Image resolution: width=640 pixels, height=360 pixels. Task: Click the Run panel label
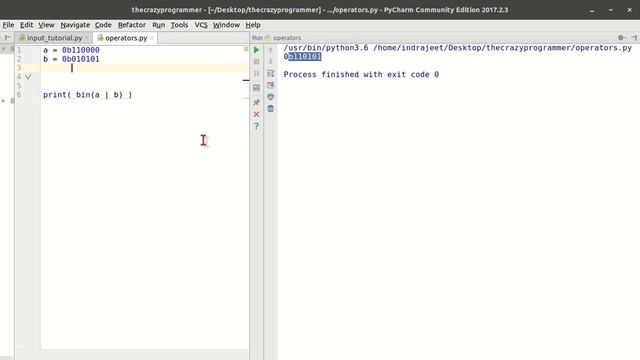tap(257, 38)
